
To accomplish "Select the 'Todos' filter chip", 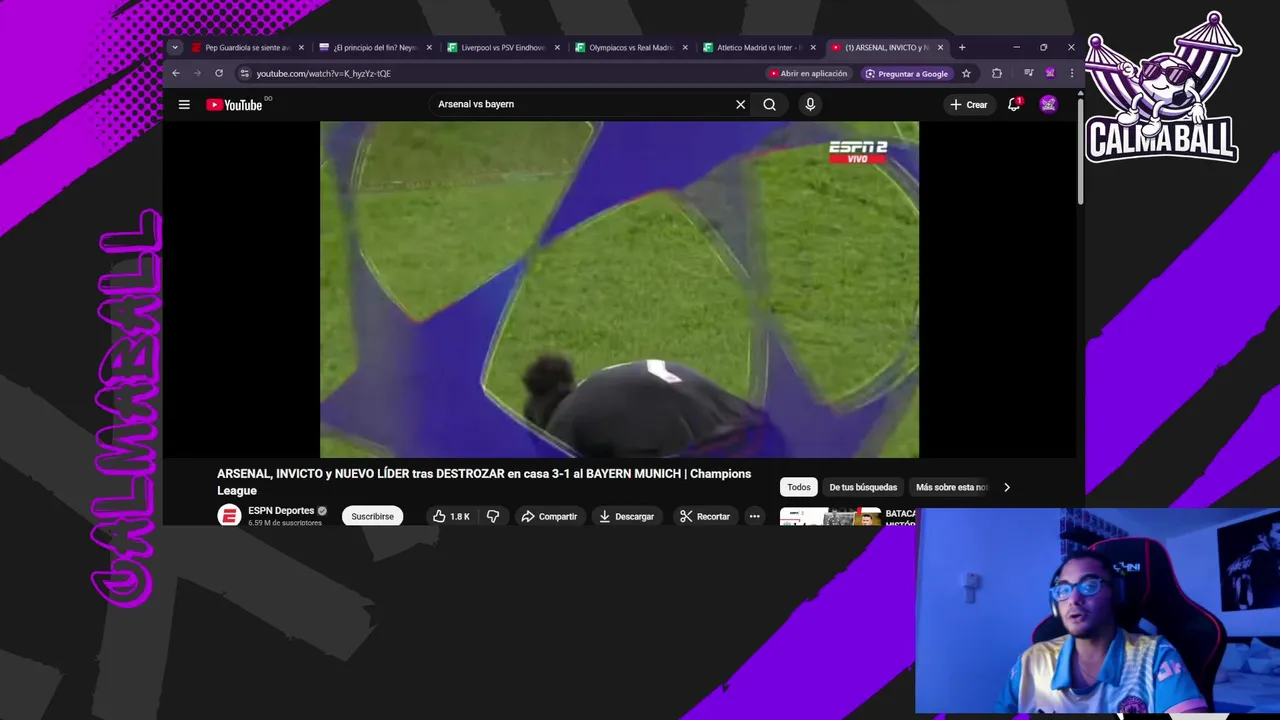I will [x=799, y=487].
